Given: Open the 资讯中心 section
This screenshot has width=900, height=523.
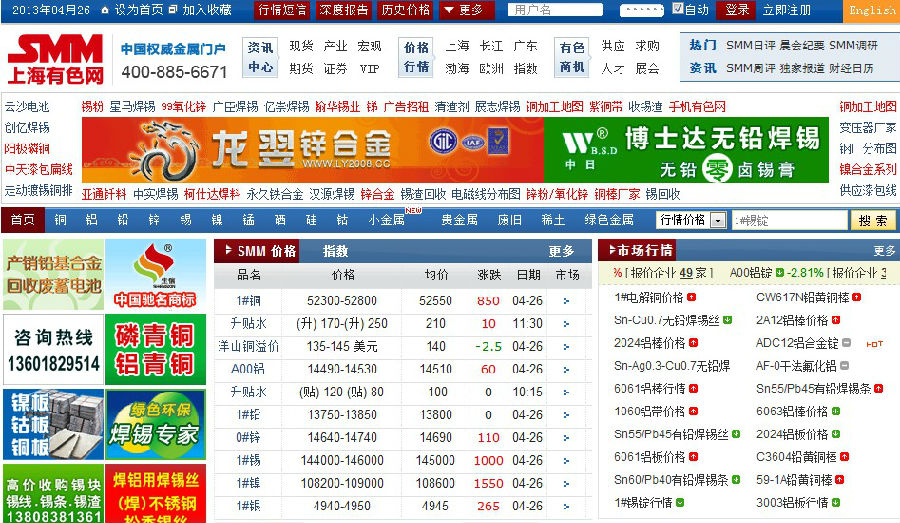Looking at the screenshot, I should tap(261, 57).
